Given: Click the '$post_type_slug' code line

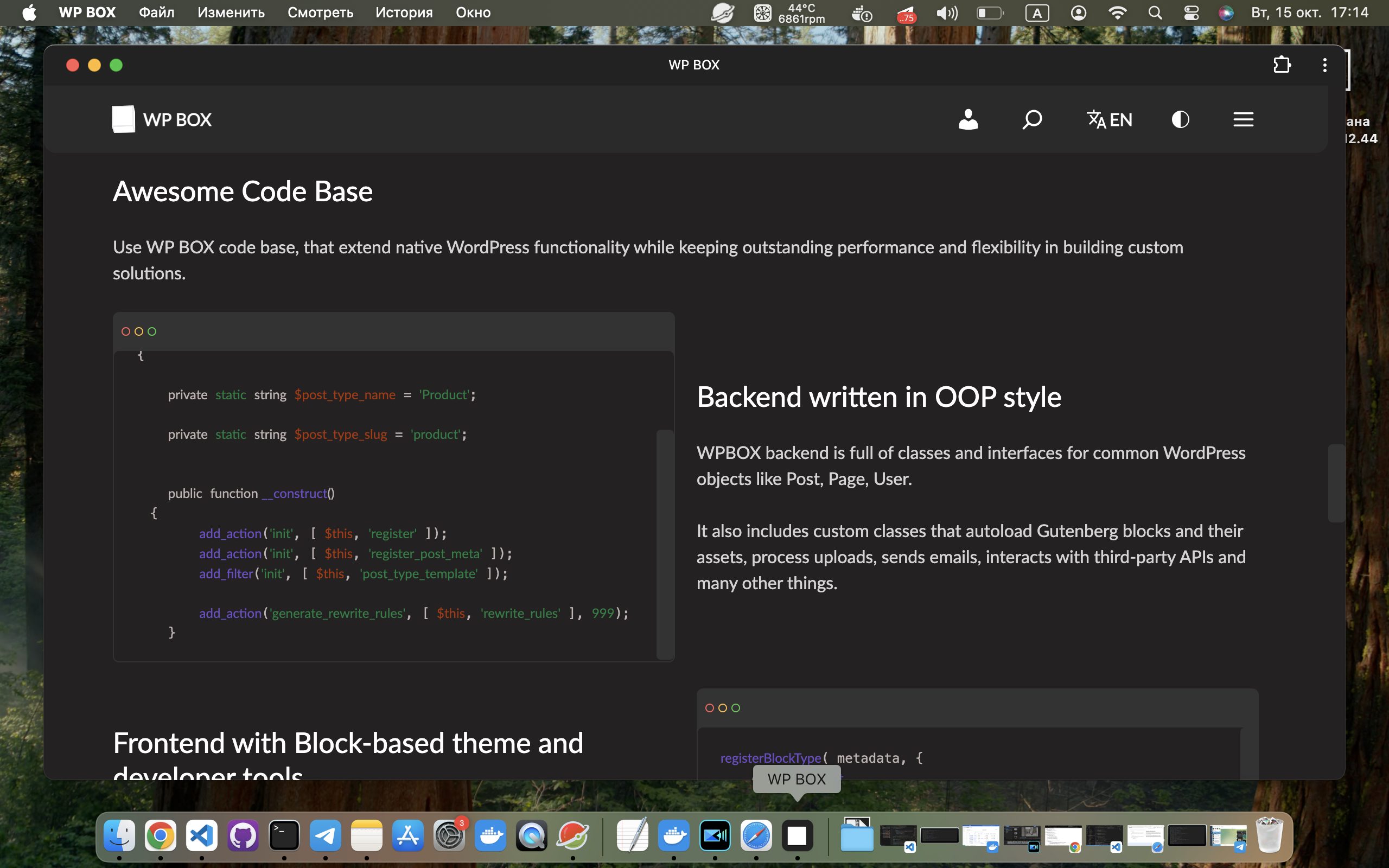Looking at the screenshot, I should [317, 435].
